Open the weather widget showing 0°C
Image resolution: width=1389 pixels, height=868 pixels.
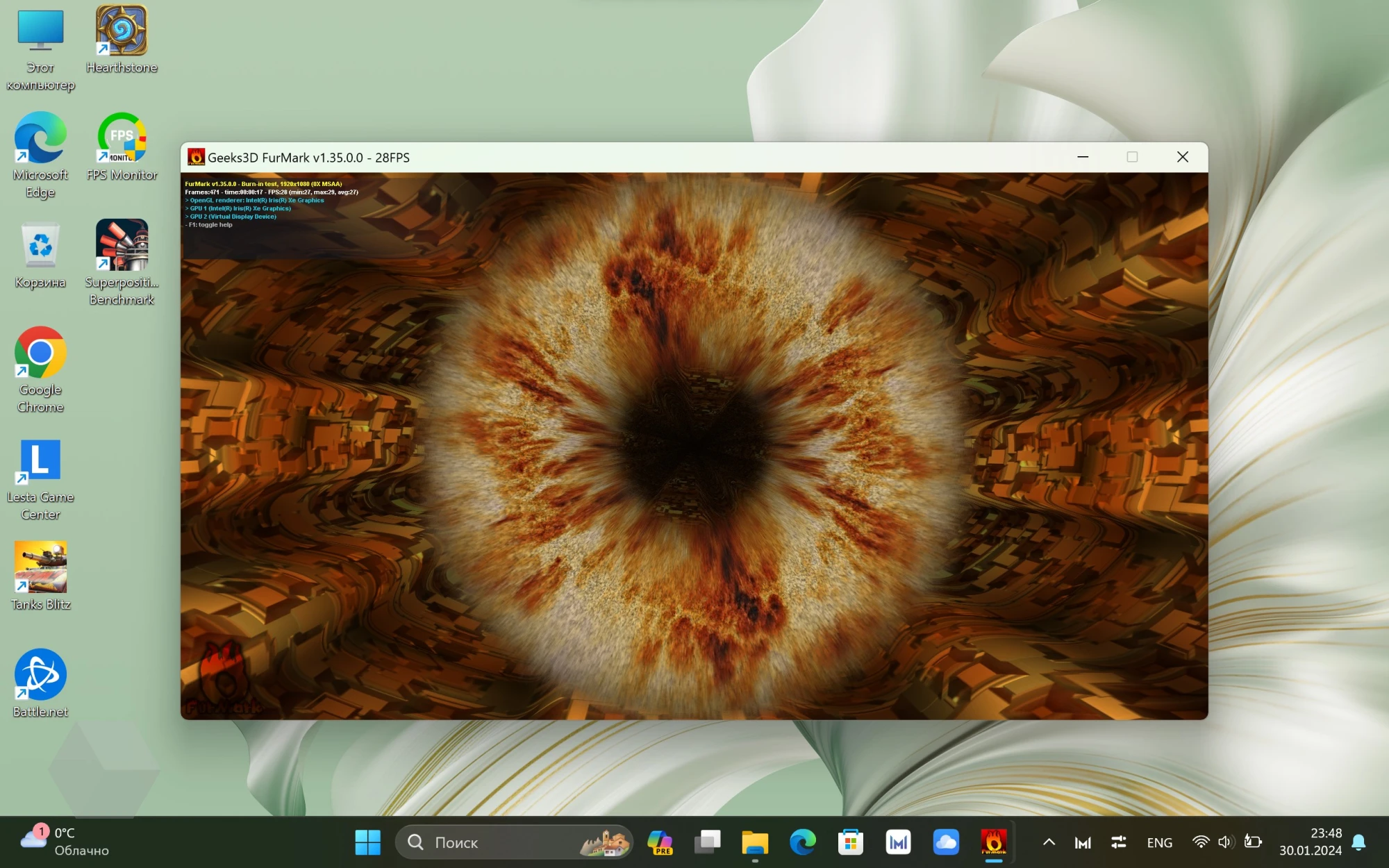point(66,842)
